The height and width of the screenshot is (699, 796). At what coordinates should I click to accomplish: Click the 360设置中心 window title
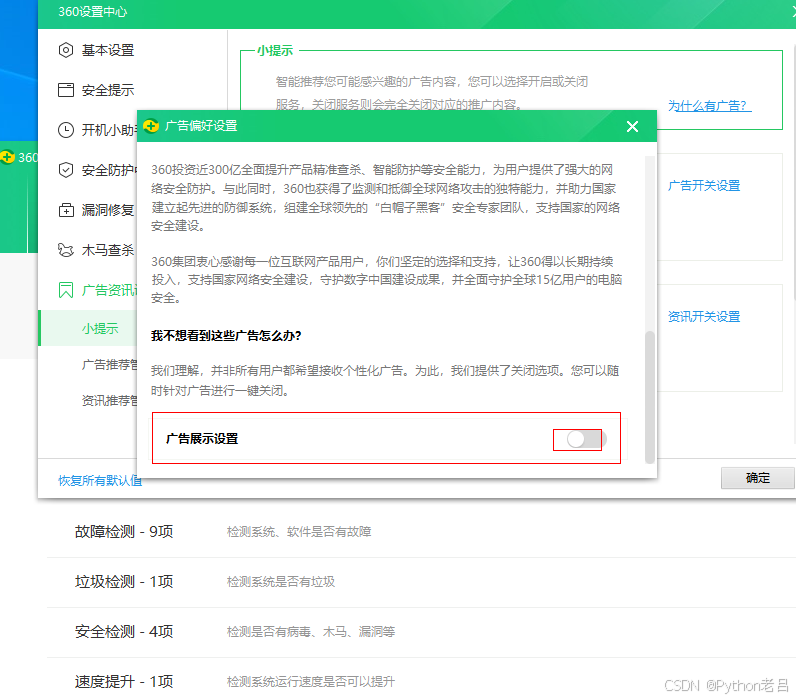[92, 12]
